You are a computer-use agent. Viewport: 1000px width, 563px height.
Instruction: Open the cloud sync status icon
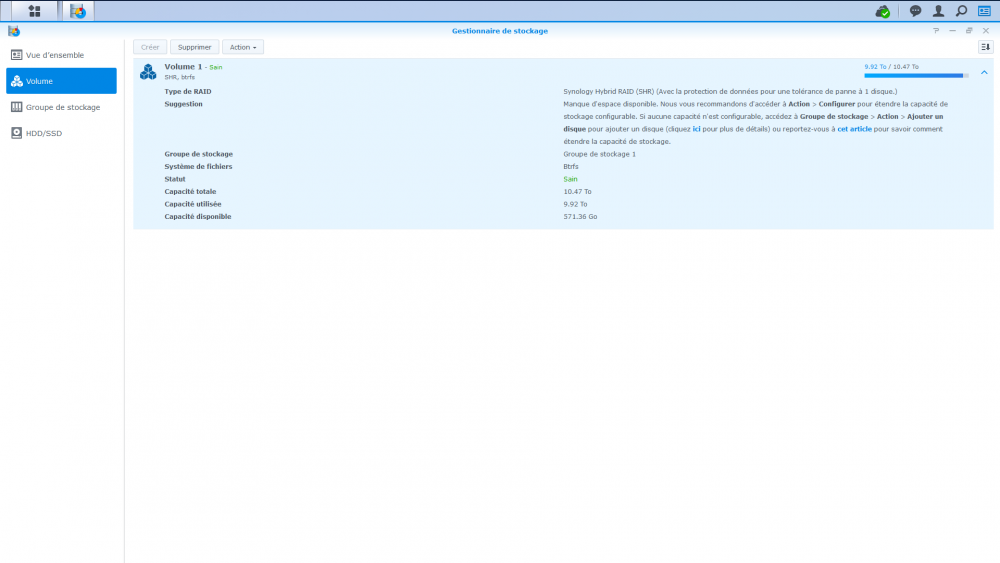pyautogui.click(x=882, y=11)
